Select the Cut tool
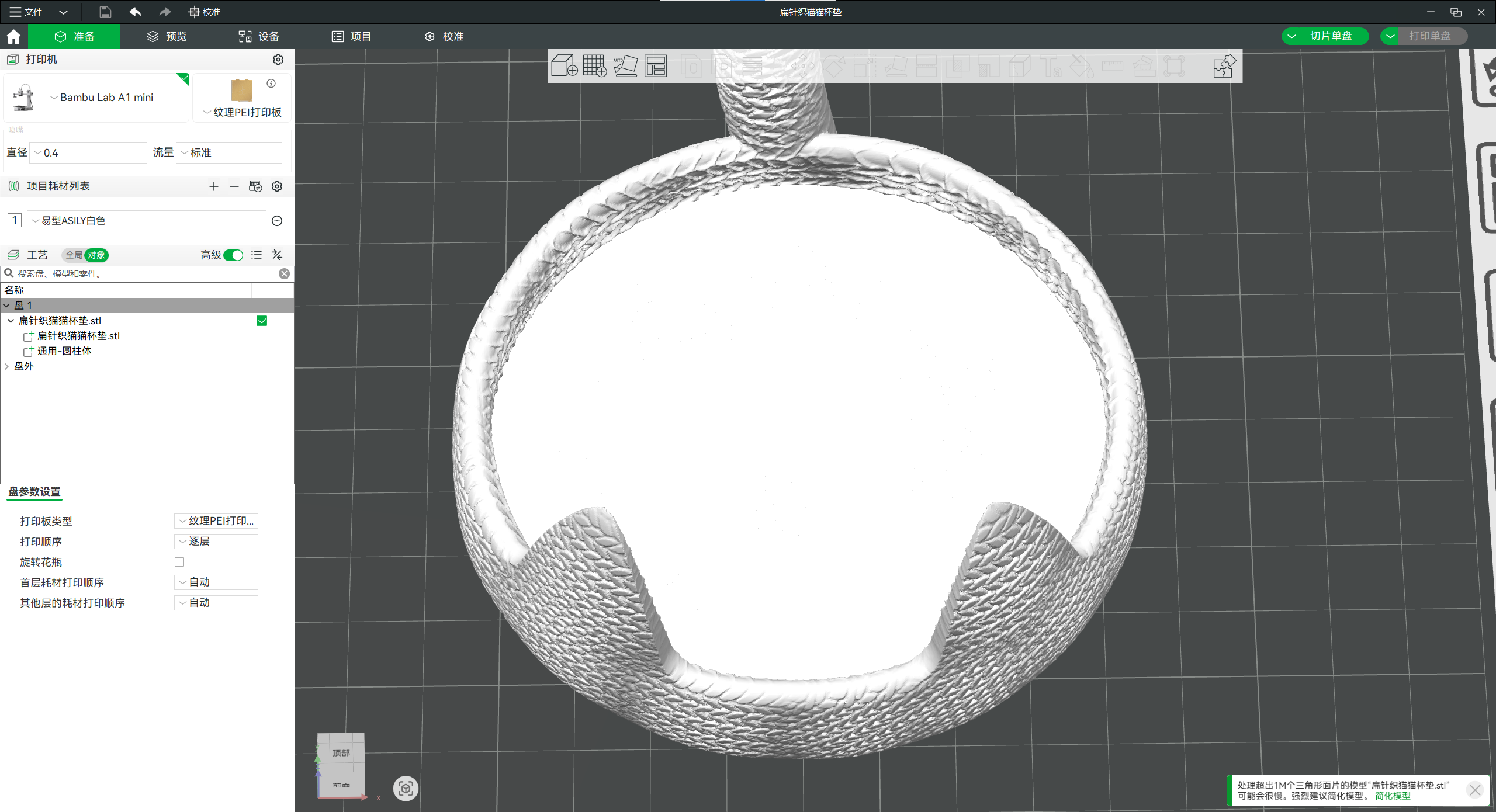1496x812 pixels. point(926,66)
